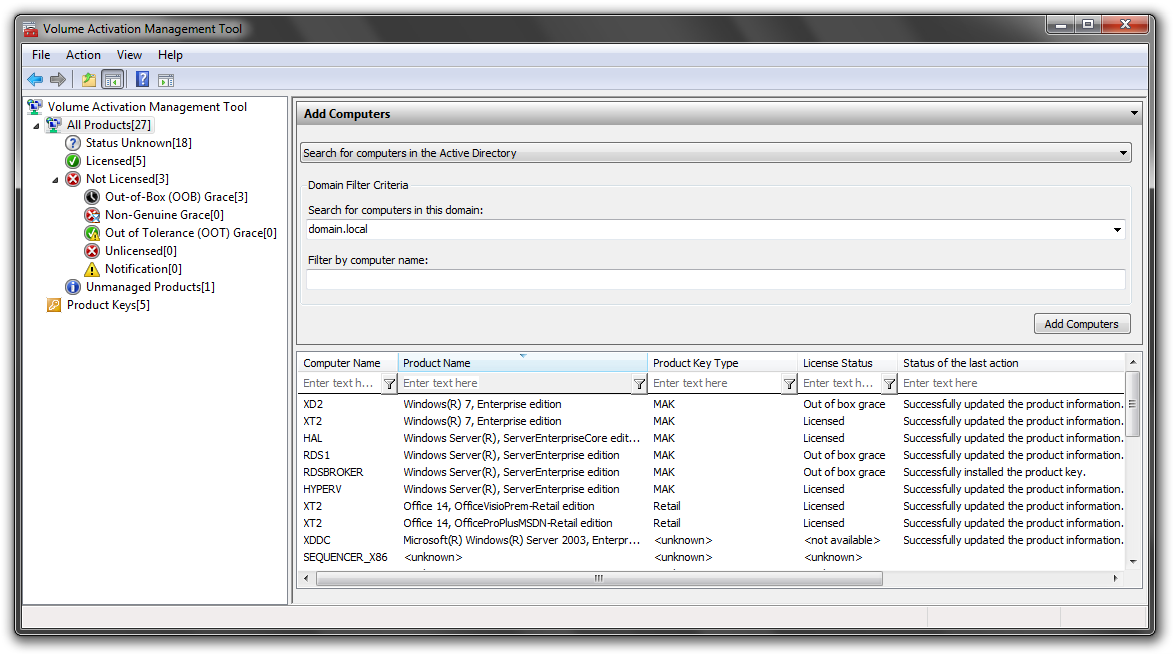Click the All Products node icon
The image size is (1174, 654).
click(54, 124)
